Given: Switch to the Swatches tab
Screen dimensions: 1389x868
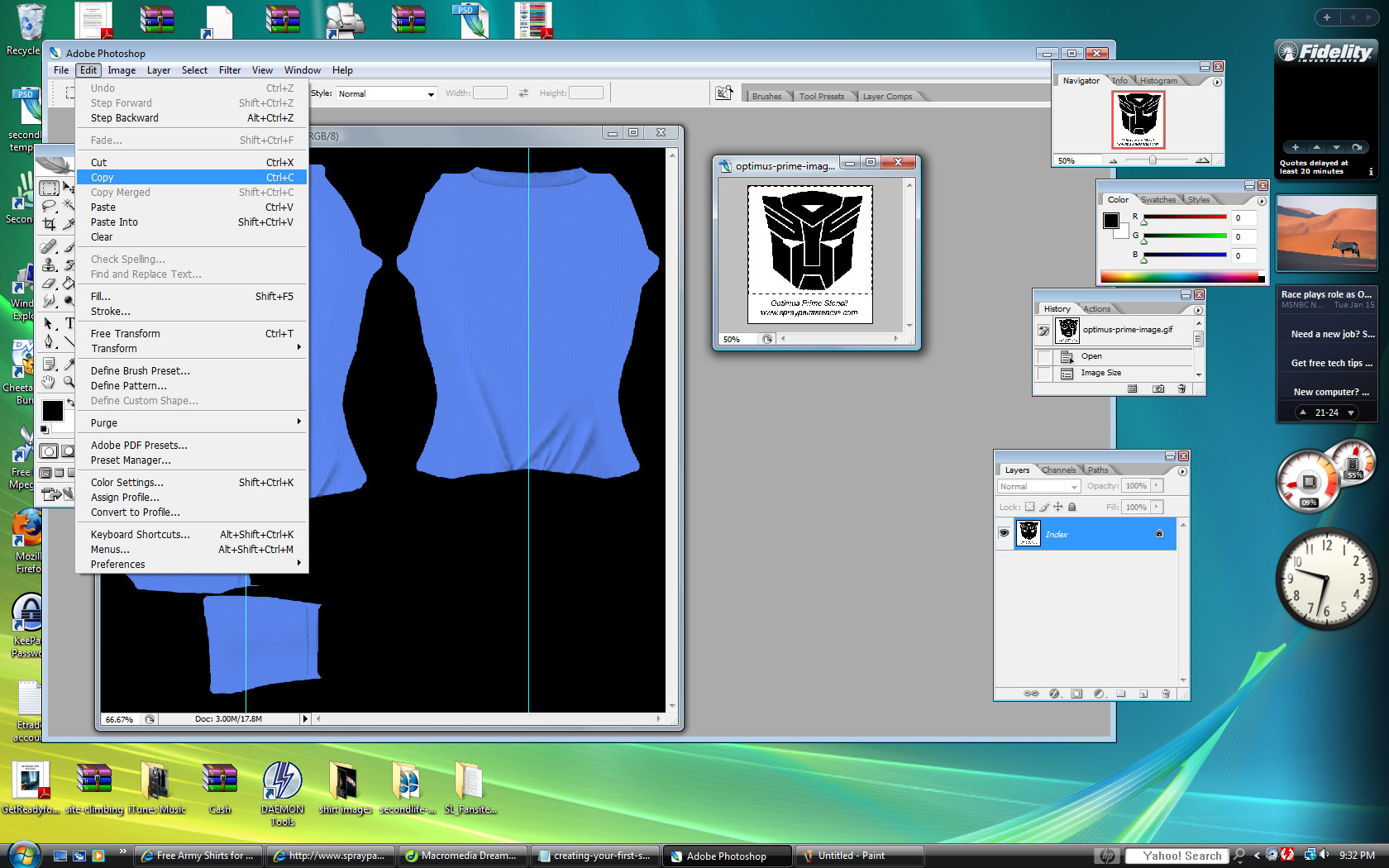Looking at the screenshot, I should coord(1157,200).
